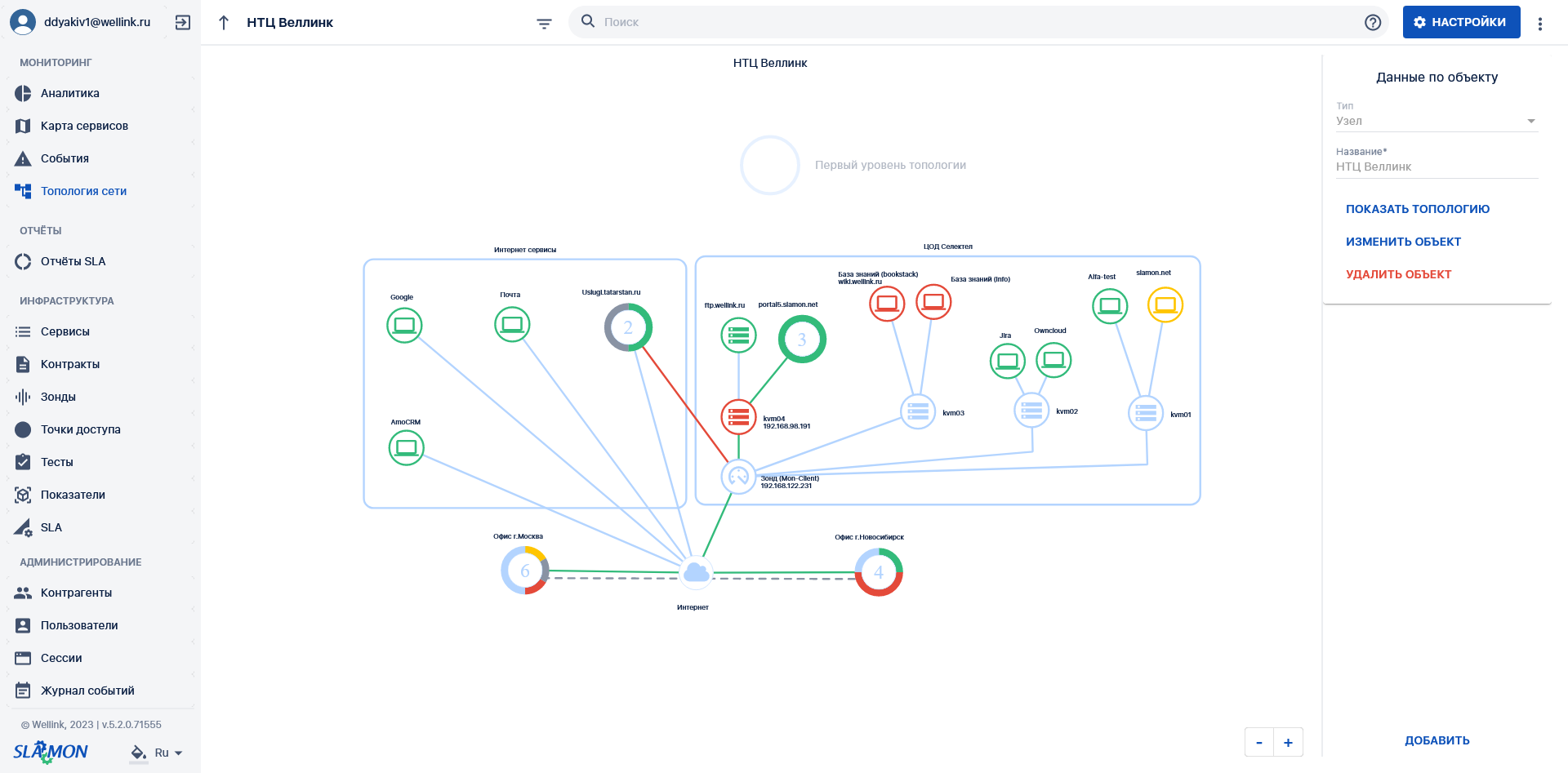Expand the Тип Узел dropdown

tap(1437, 121)
